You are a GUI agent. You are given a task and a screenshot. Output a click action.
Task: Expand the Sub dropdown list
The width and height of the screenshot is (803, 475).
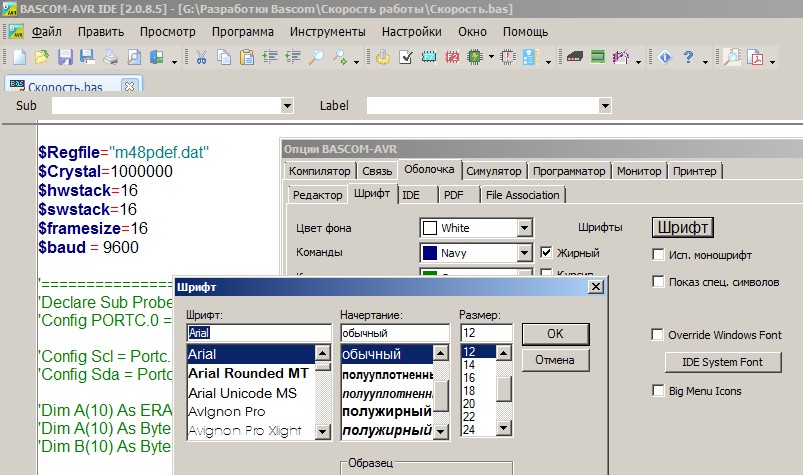pyautogui.click(x=287, y=106)
